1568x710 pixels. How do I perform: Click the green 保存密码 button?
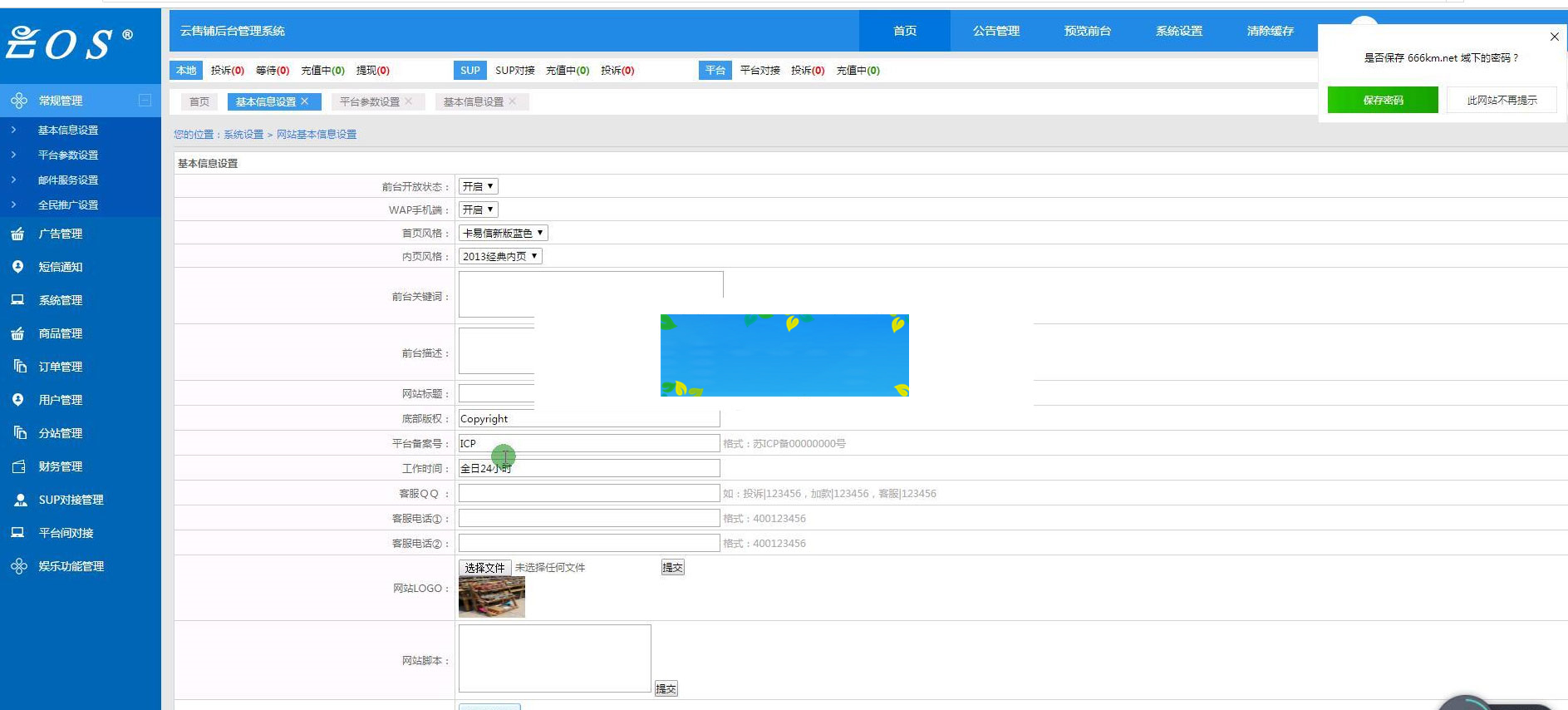pyautogui.click(x=1382, y=100)
